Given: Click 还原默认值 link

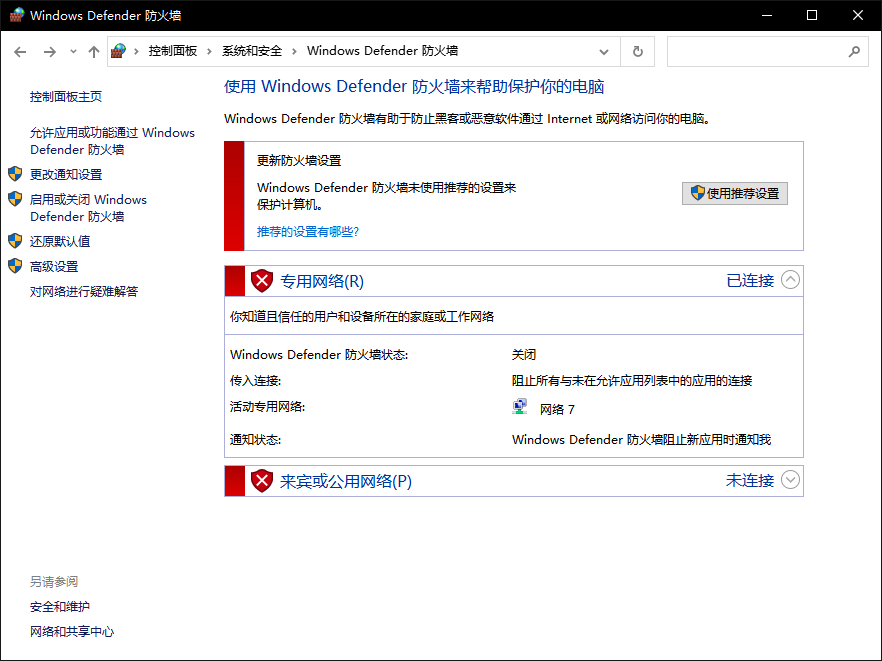Looking at the screenshot, I should tap(60, 241).
